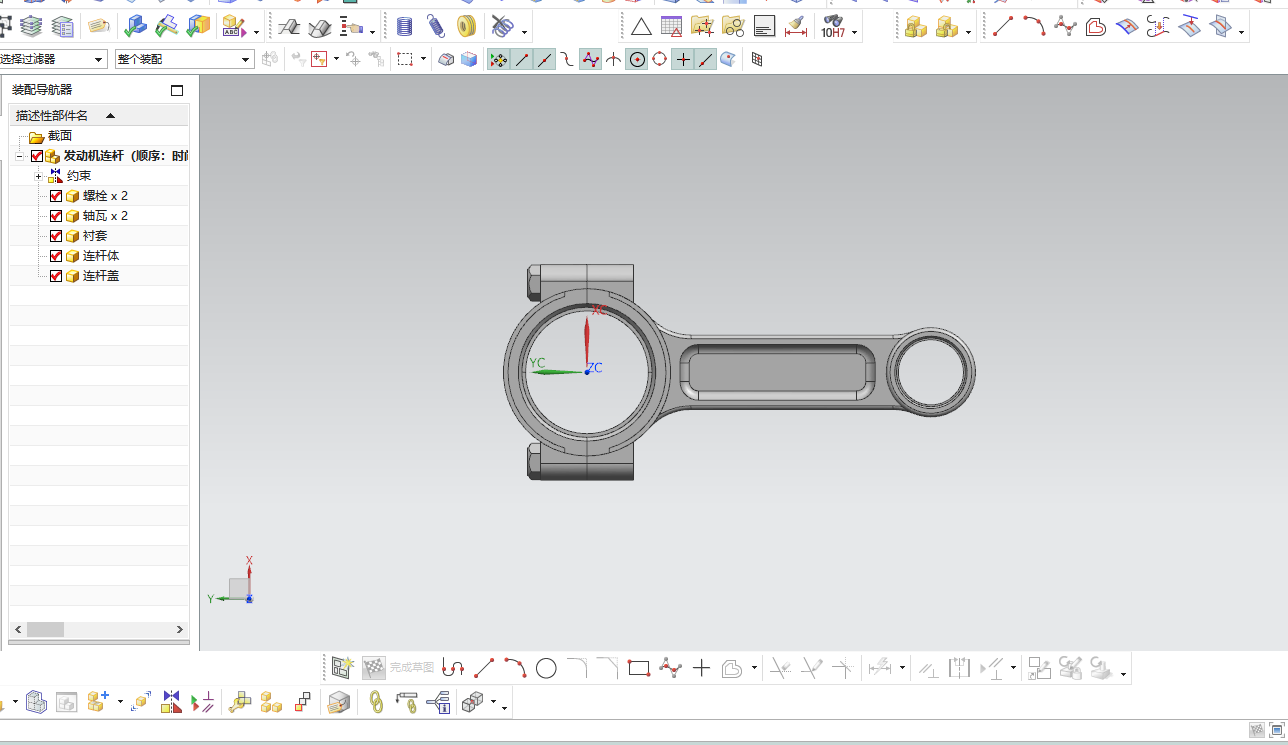Click the 约束 row label
The image size is (1288, 745).
point(79,176)
